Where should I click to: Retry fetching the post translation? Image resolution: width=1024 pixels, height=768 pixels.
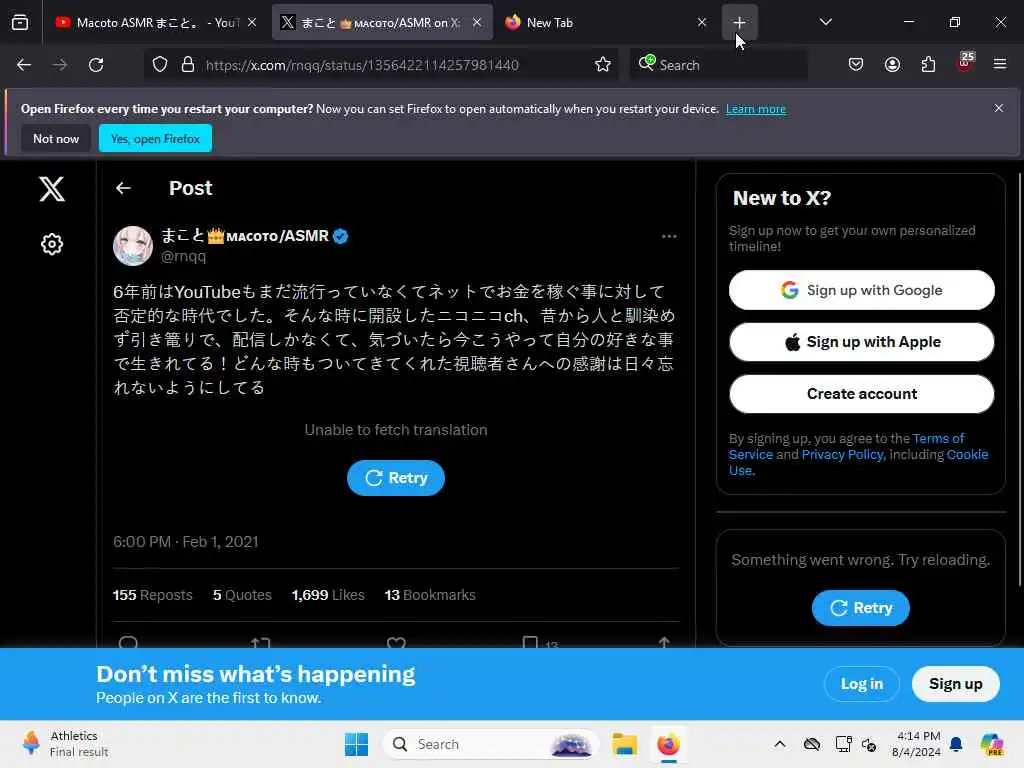click(396, 478)
